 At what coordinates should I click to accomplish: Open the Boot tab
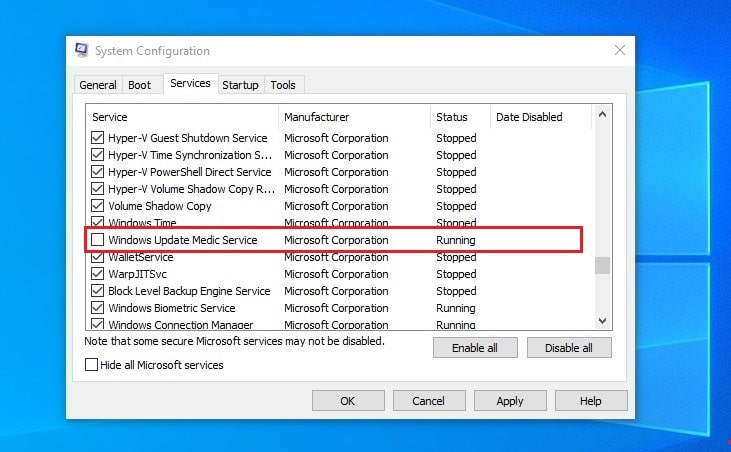click(x=139, y=85)
